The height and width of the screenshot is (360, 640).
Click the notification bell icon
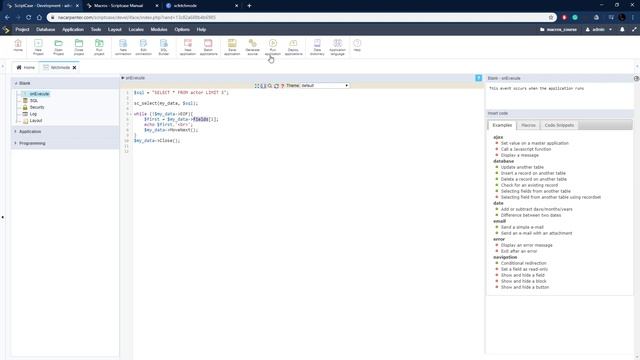[x=622, y=29]
